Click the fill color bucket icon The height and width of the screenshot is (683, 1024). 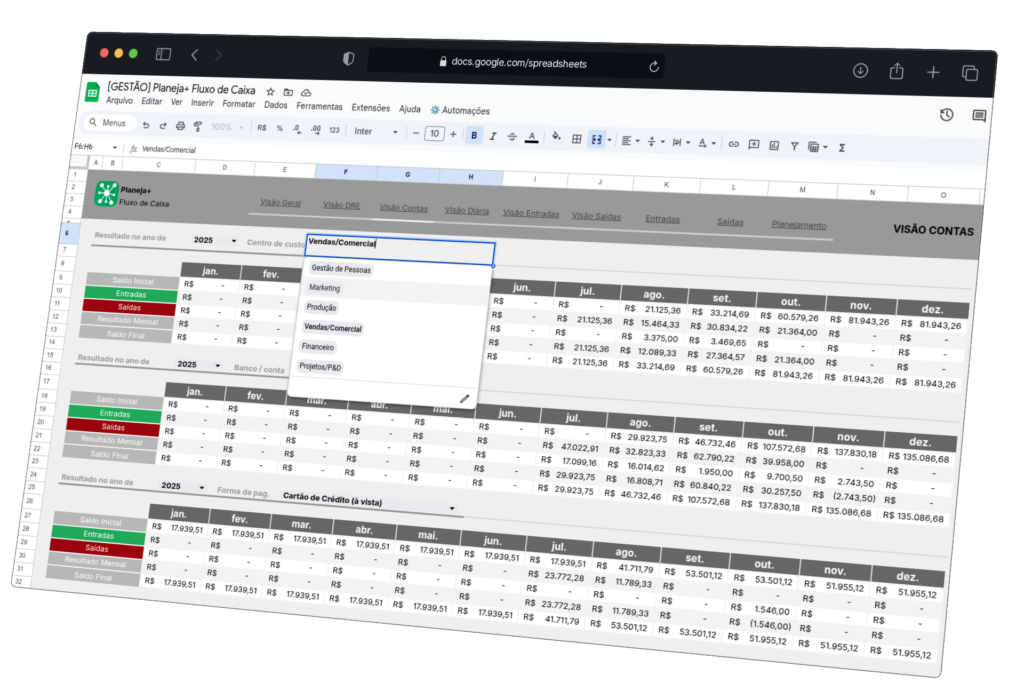556,138
